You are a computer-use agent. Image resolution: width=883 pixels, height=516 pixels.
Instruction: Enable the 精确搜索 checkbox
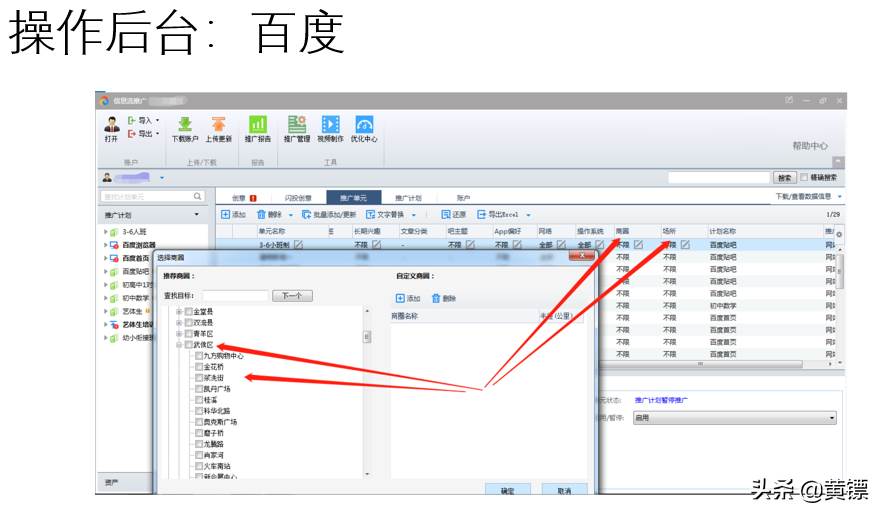[804, 177]
